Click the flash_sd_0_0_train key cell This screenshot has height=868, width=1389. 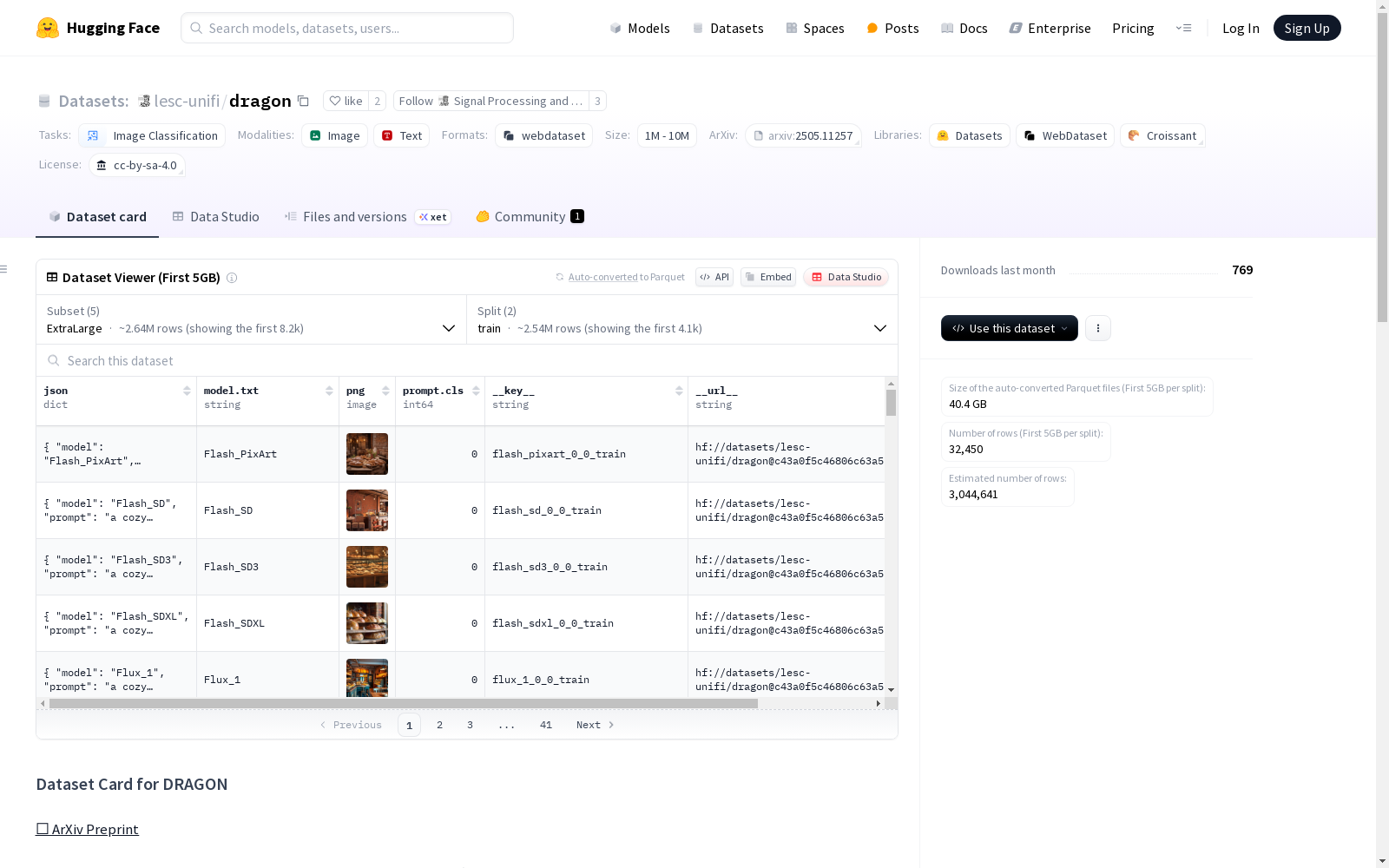pyautogui.click(x=586, y=510)
